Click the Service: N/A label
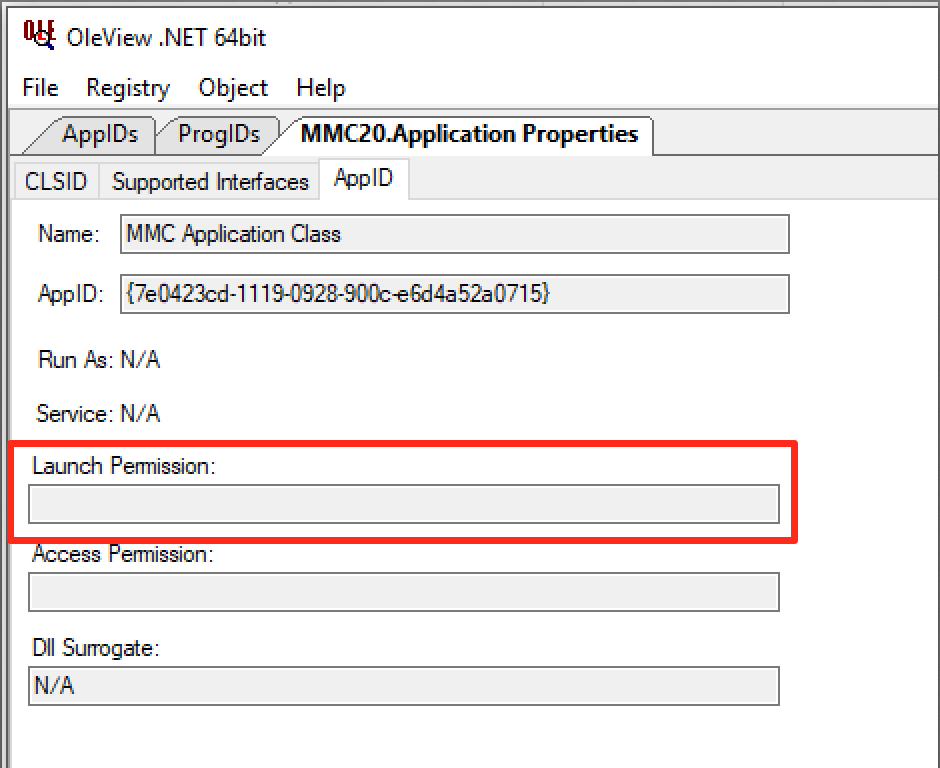The image size is (940, 768). tap(98, 414)
